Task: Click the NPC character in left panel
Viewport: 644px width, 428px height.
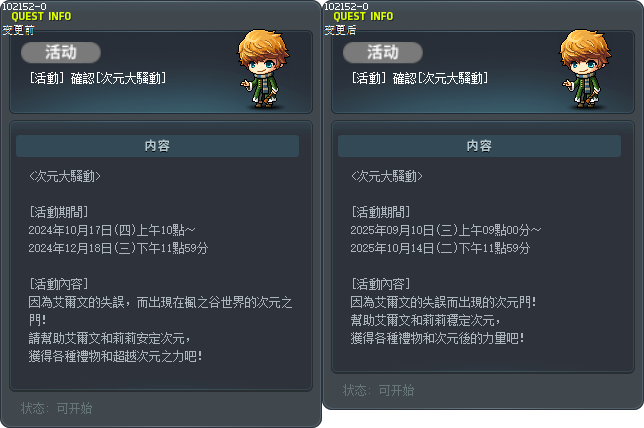Action: (263, 69)
